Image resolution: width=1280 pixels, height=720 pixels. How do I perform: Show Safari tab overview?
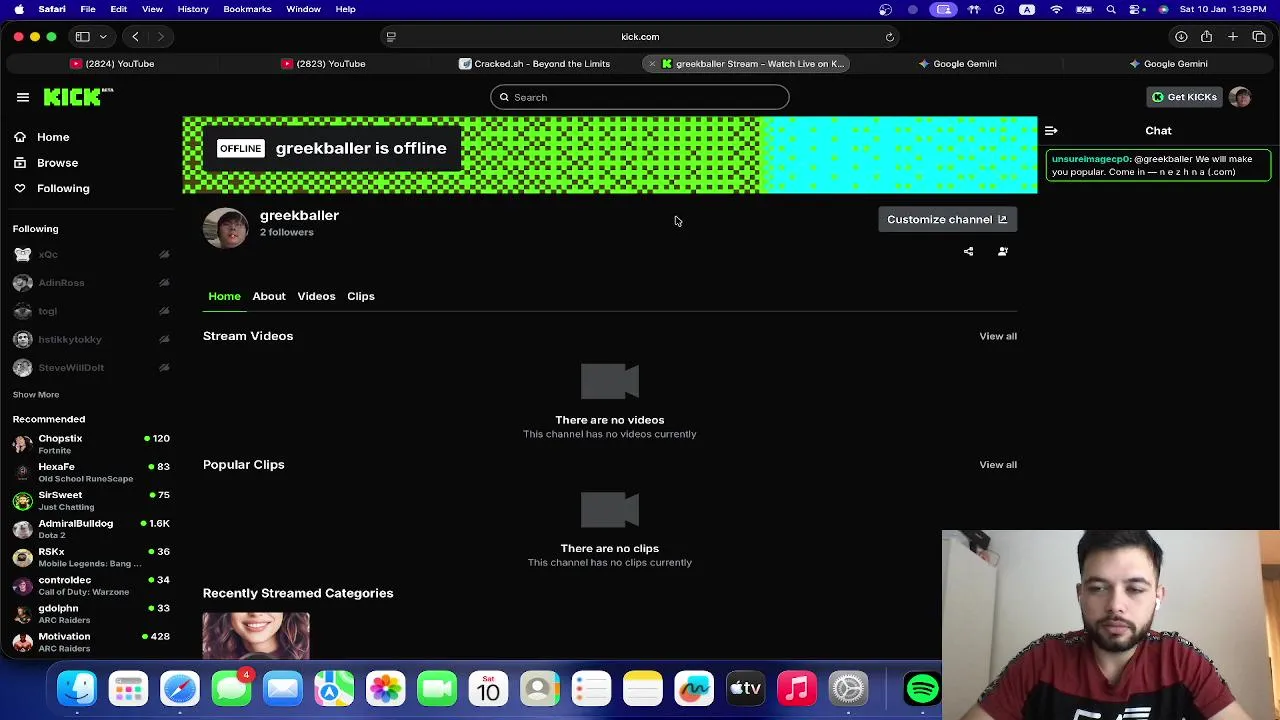coord(1259,37)
